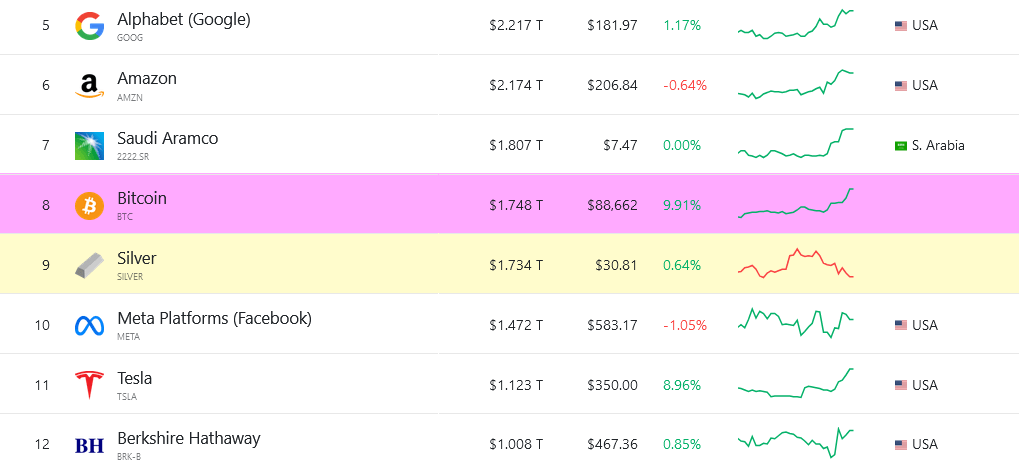Open the Saudi Aramco company link
The height and width of the screenshot is (467, 1019).
coord(167,139)
